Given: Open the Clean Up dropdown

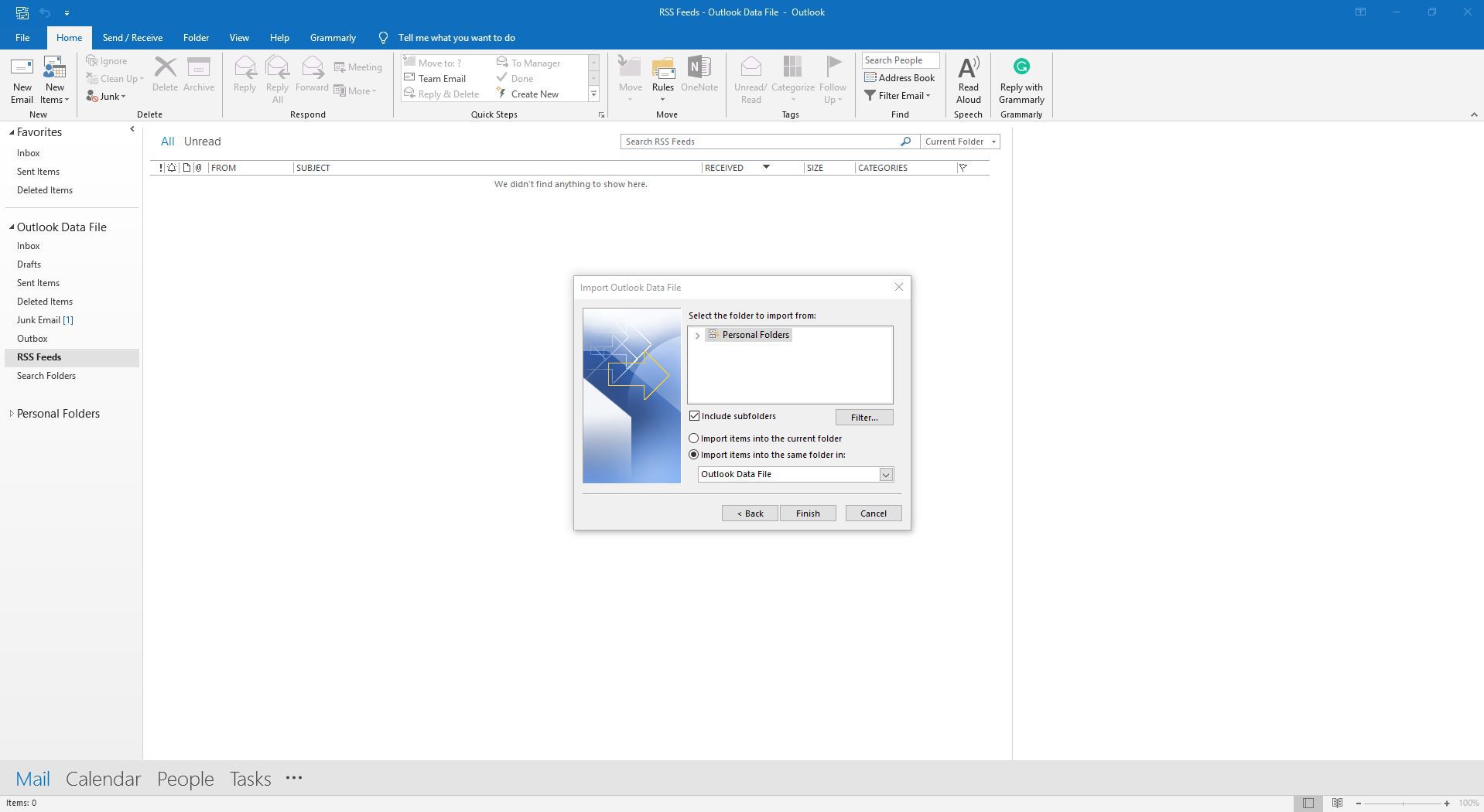Looking at the screenshot, I should [142, 79].
